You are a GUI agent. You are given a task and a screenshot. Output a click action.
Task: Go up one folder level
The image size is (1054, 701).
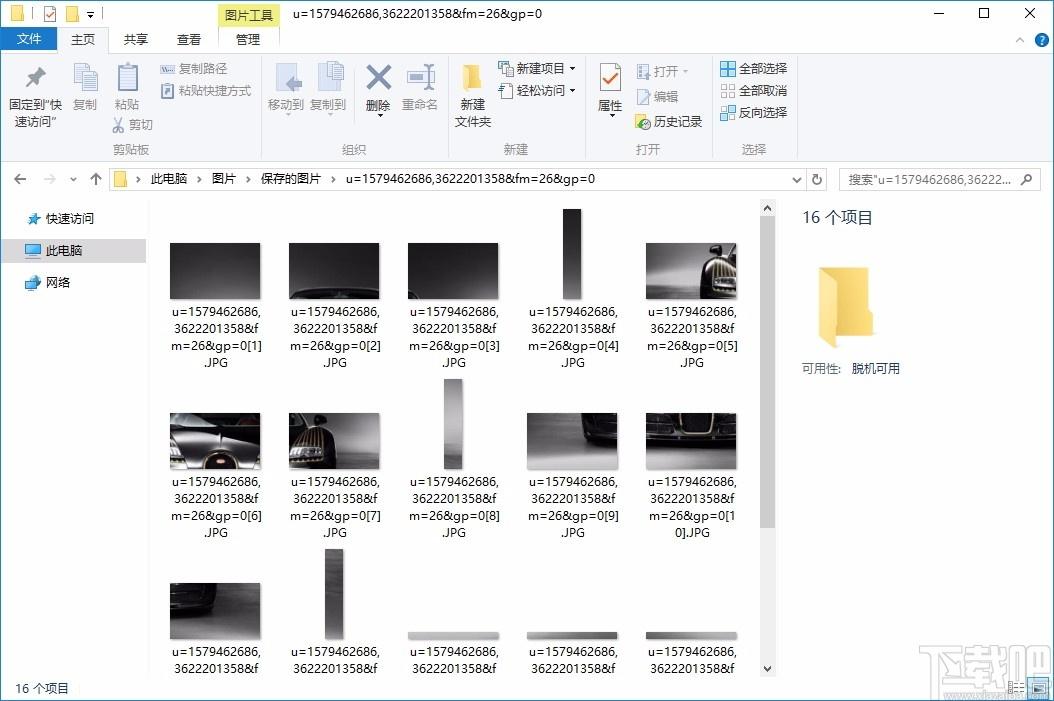pyautogui.click(x=96, y=179)
